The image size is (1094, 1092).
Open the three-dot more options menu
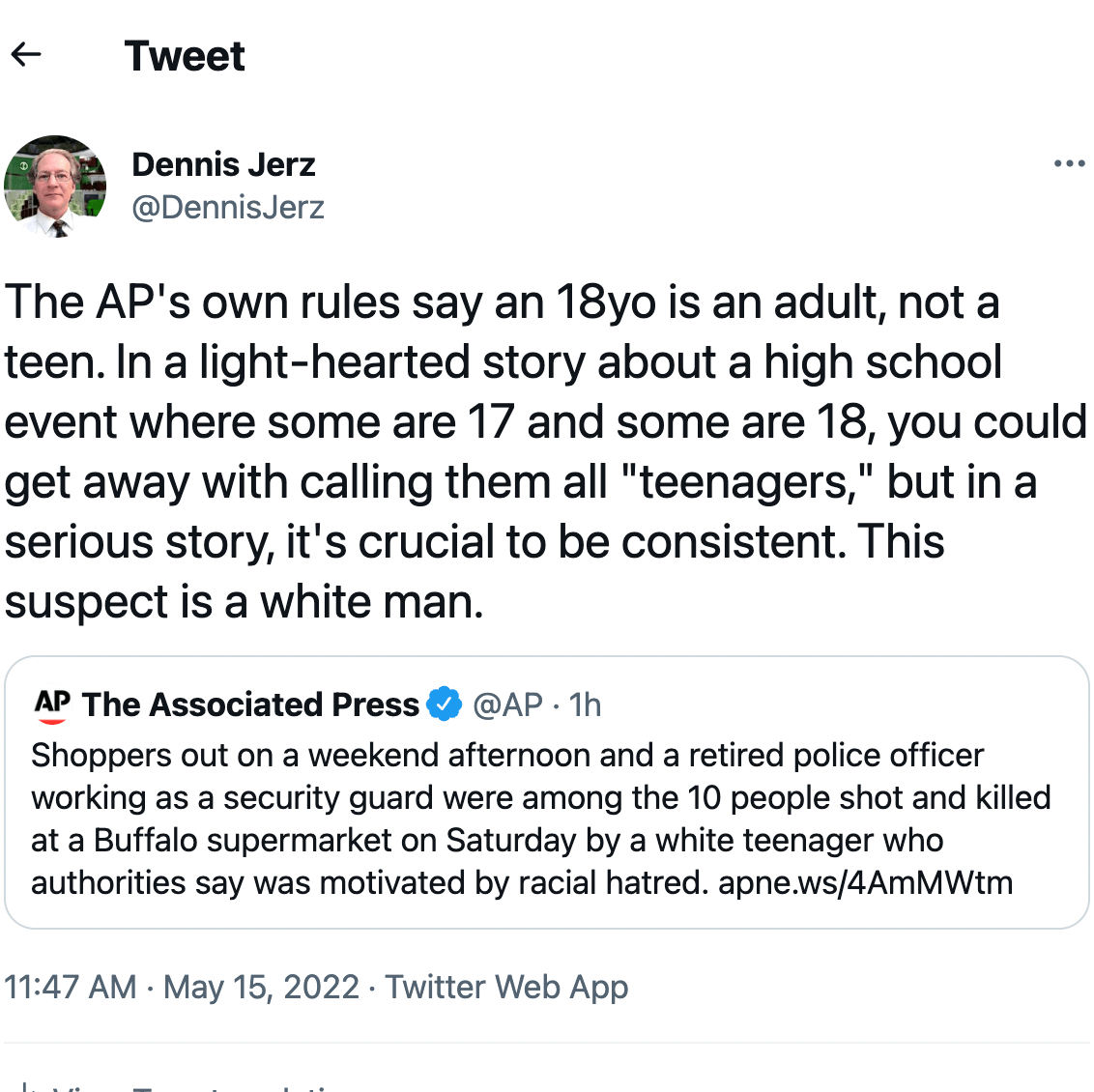[x=1069, y=163]
